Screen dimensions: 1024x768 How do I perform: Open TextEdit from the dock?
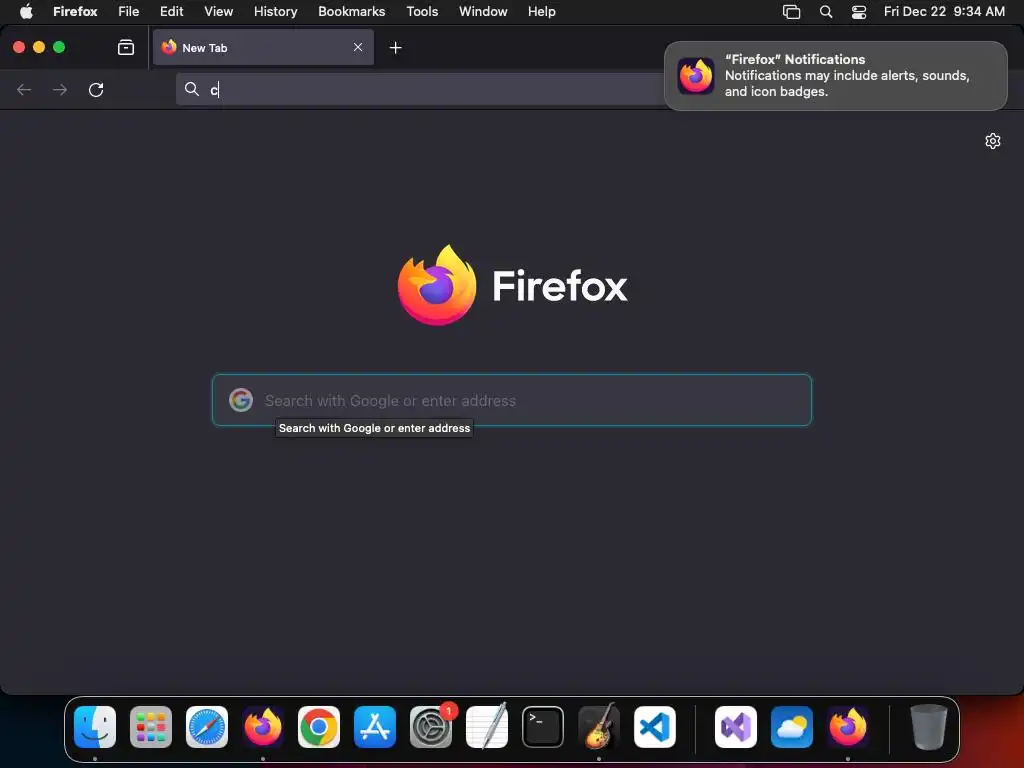coord(487,726)
